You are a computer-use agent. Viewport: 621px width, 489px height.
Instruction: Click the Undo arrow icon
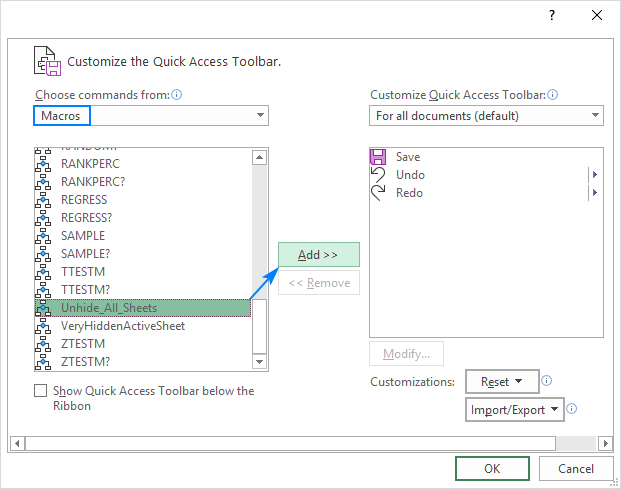[x=378, y=175]
